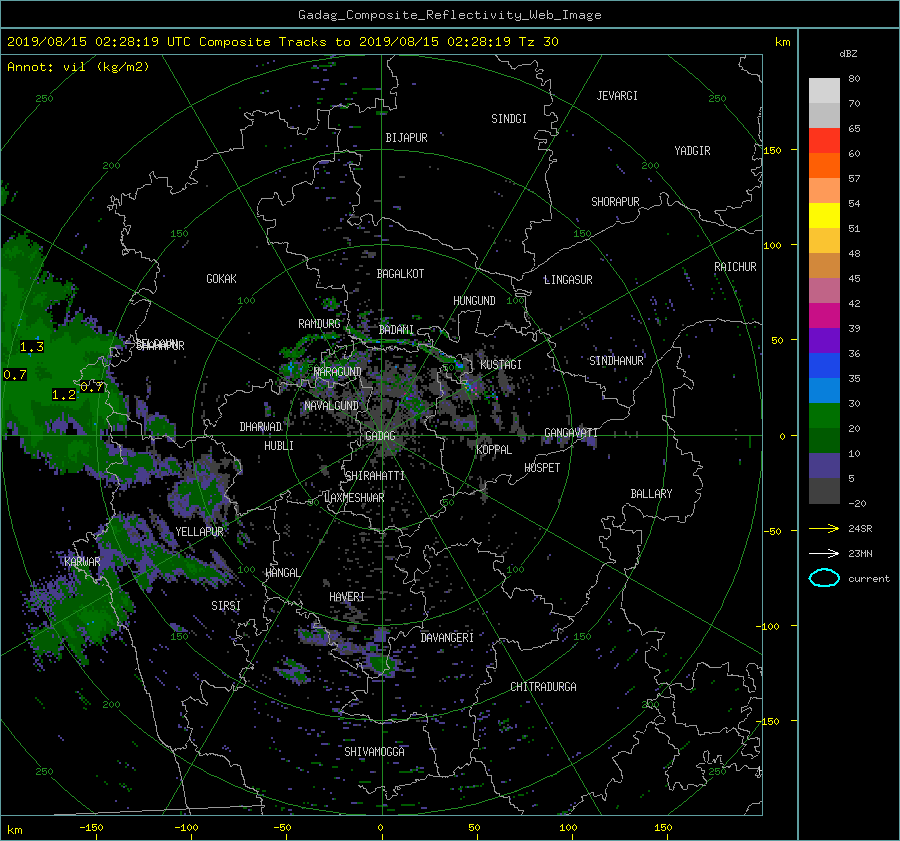Click the RAMDURG city label
Screen dimensions: 900x841
click(319, 324)
